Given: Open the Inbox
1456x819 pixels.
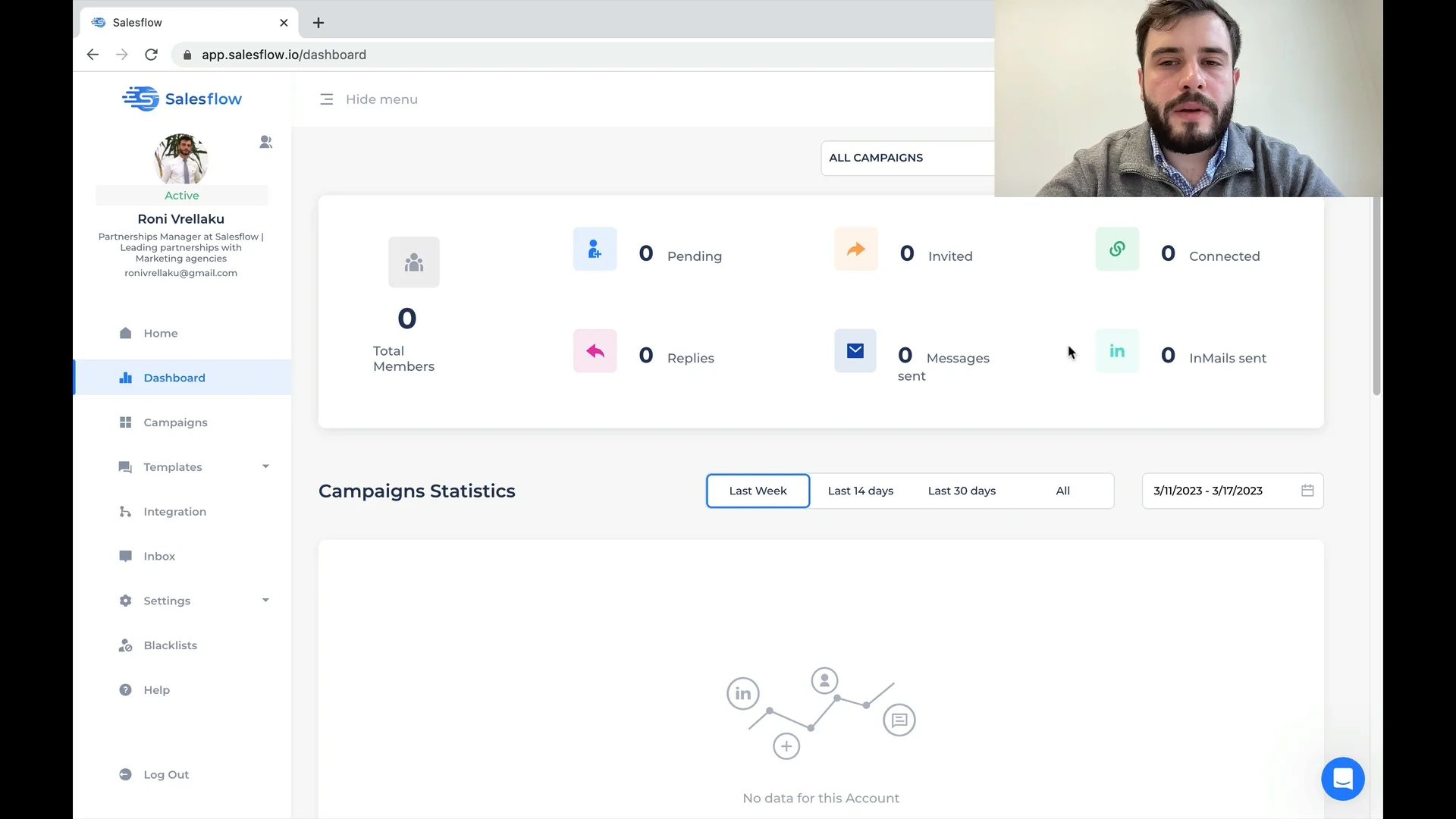Looking at the screenshot, I should click(158, 556).
